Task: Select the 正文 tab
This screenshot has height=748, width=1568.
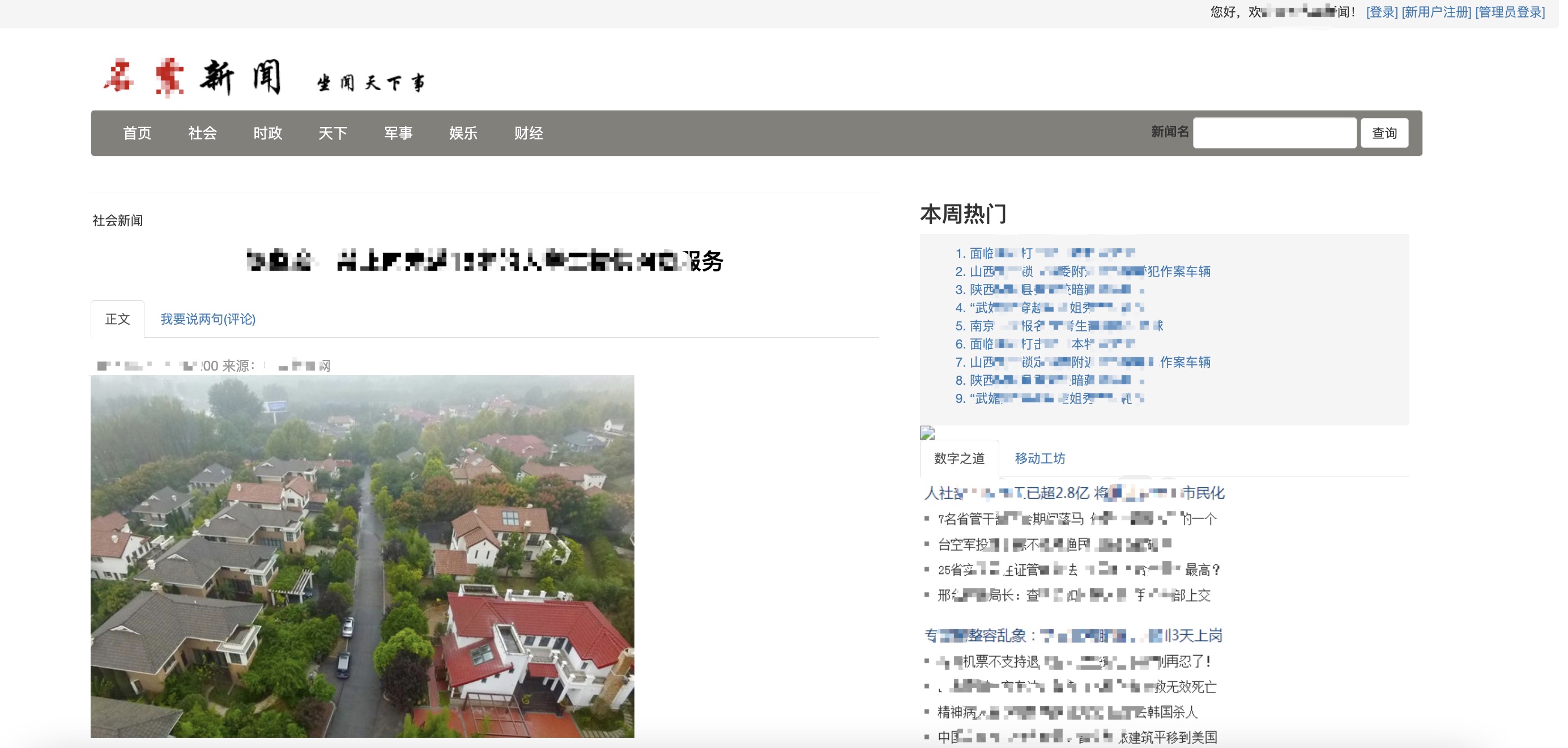Action: point(117,319)
